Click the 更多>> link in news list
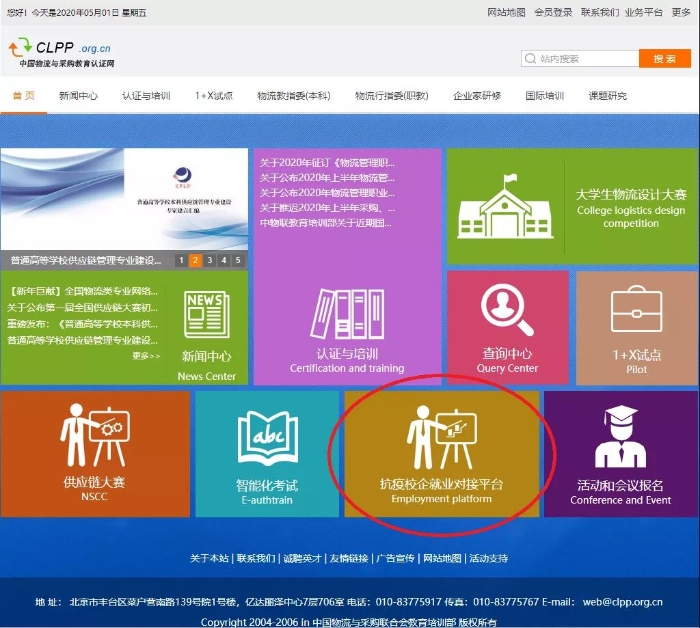Viewport: 700px width, 628px height. 146,356
